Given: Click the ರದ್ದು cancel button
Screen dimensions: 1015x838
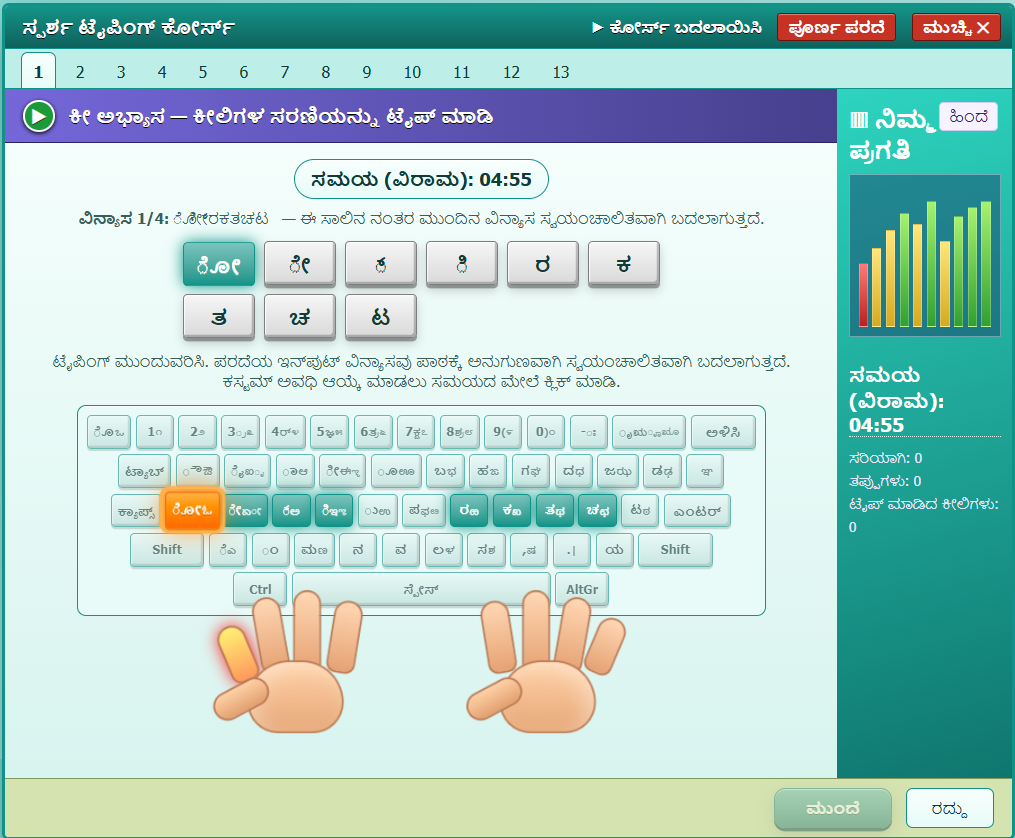Looking at the screenshot, I should [x=949, y=809].
